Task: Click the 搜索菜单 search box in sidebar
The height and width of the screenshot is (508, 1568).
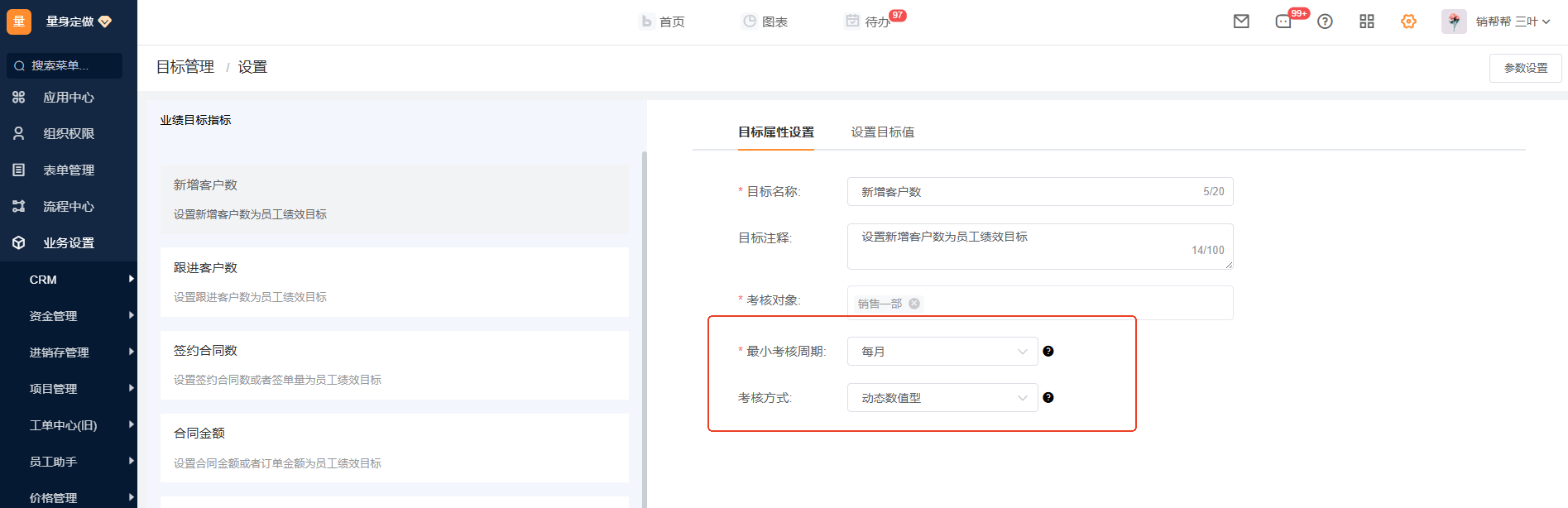Action: tap(65, 65)
